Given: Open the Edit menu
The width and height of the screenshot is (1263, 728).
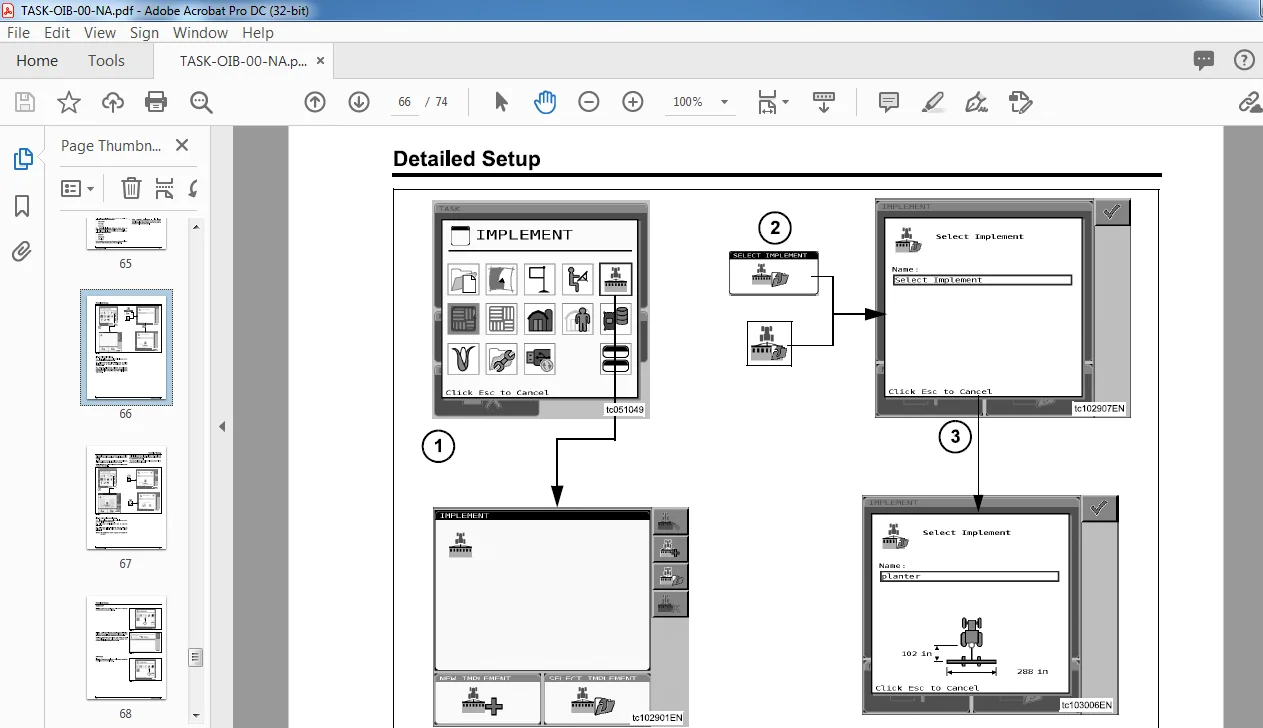Looking at the screenshot, I should coord(57,32).
